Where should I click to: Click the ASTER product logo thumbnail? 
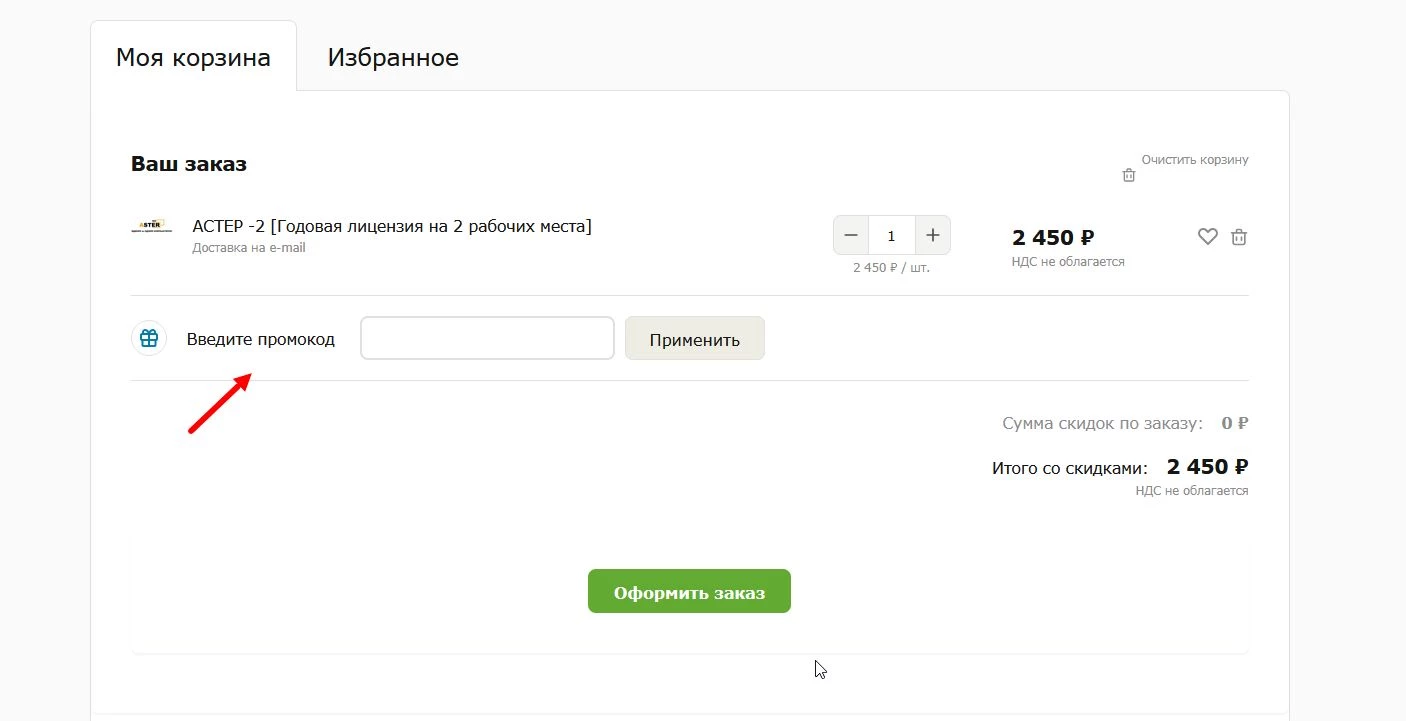pos(151,227)
